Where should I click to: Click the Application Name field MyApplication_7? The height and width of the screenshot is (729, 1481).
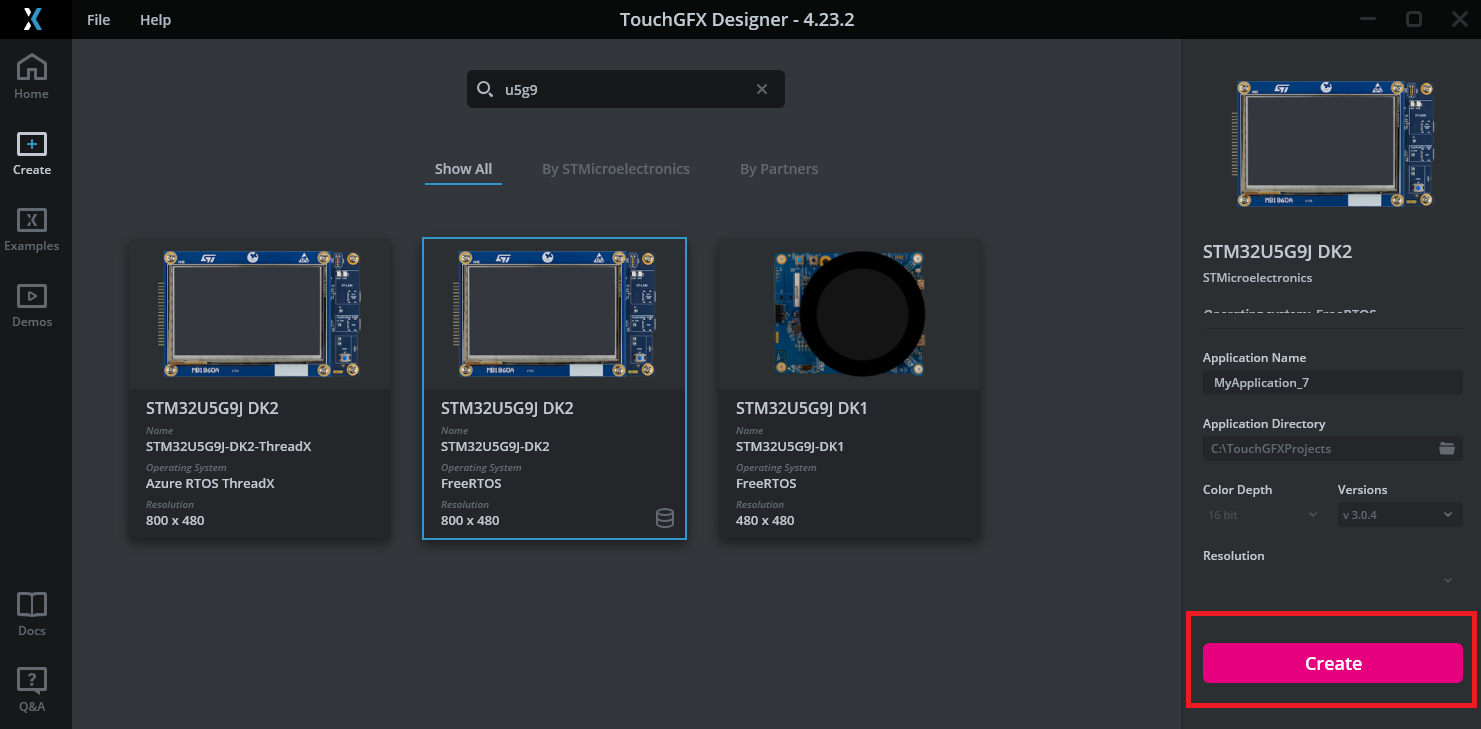[x=1332, y=382]
